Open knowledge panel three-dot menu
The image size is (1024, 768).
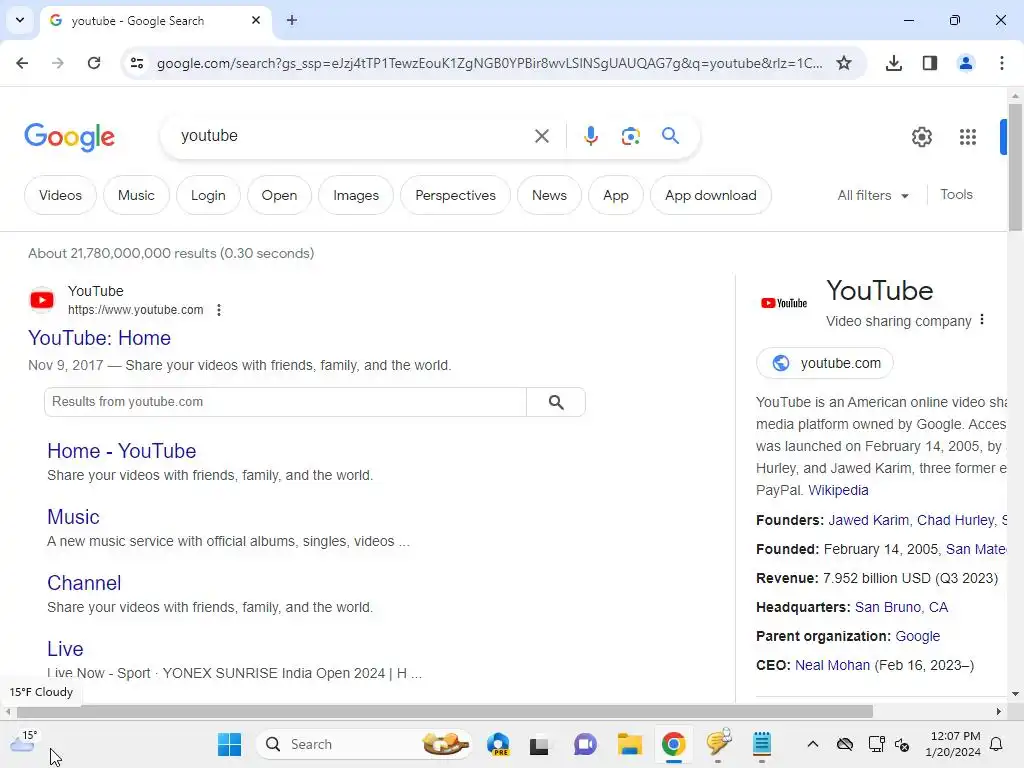tap(982, 320)
